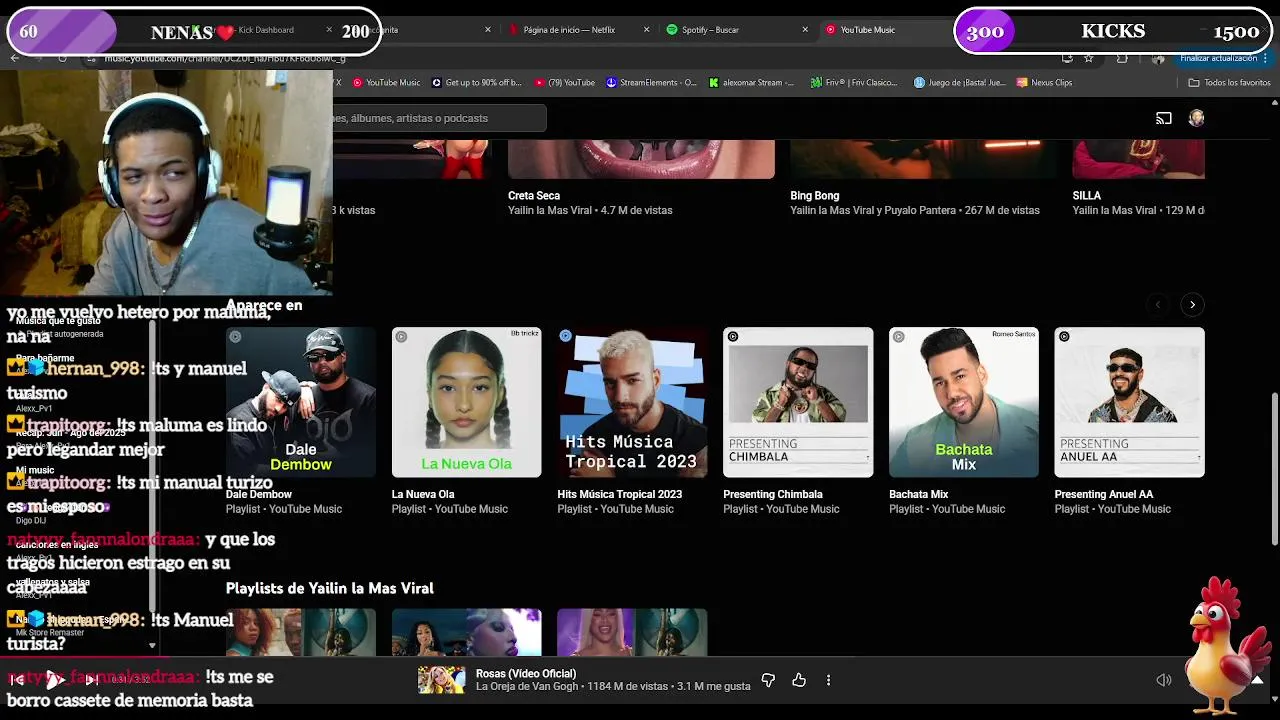
Task: Close the Spotify – Buscar tab
Action: point(805,30)
